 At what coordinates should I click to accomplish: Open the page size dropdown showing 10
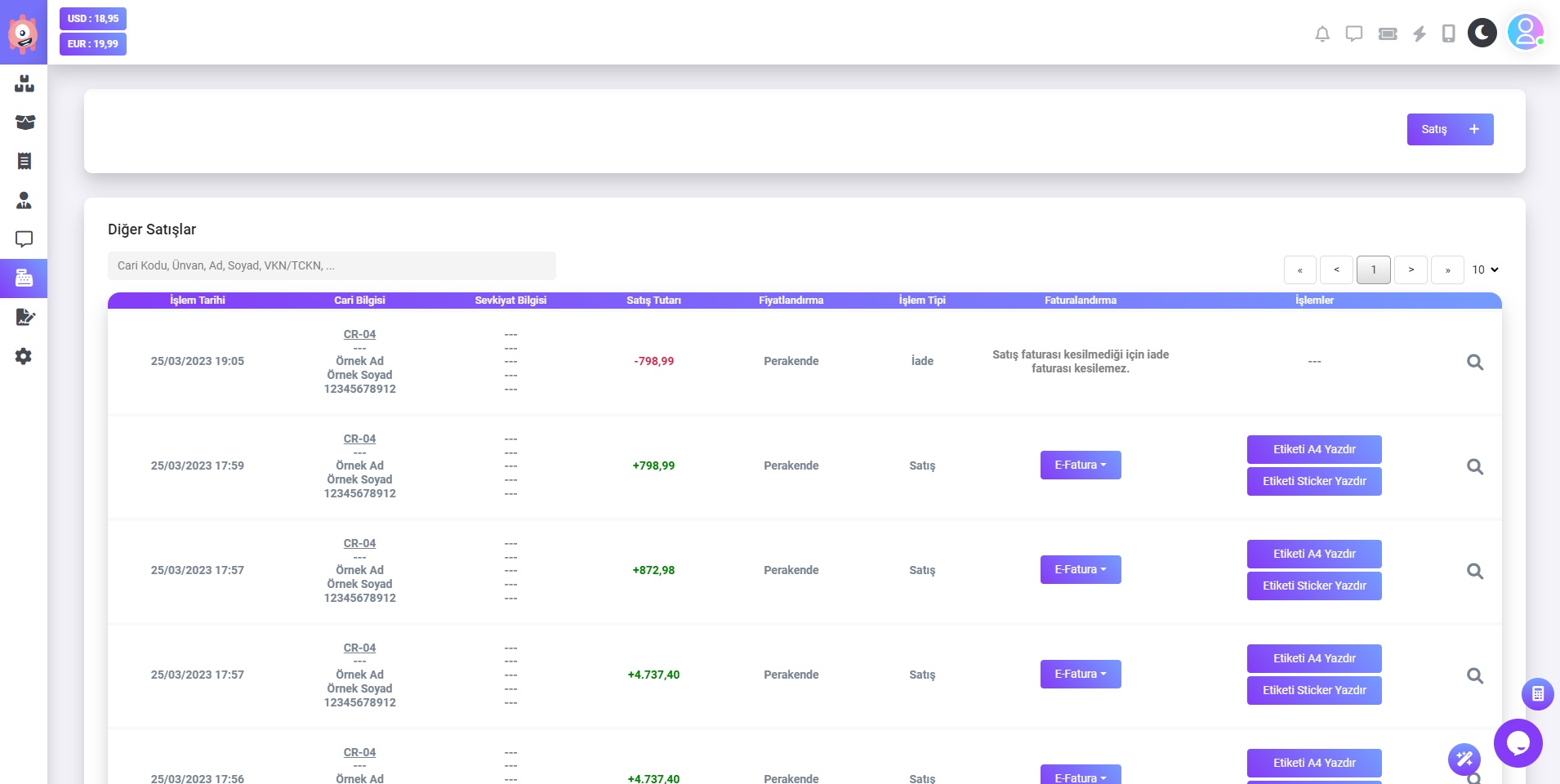(1485, 269)
